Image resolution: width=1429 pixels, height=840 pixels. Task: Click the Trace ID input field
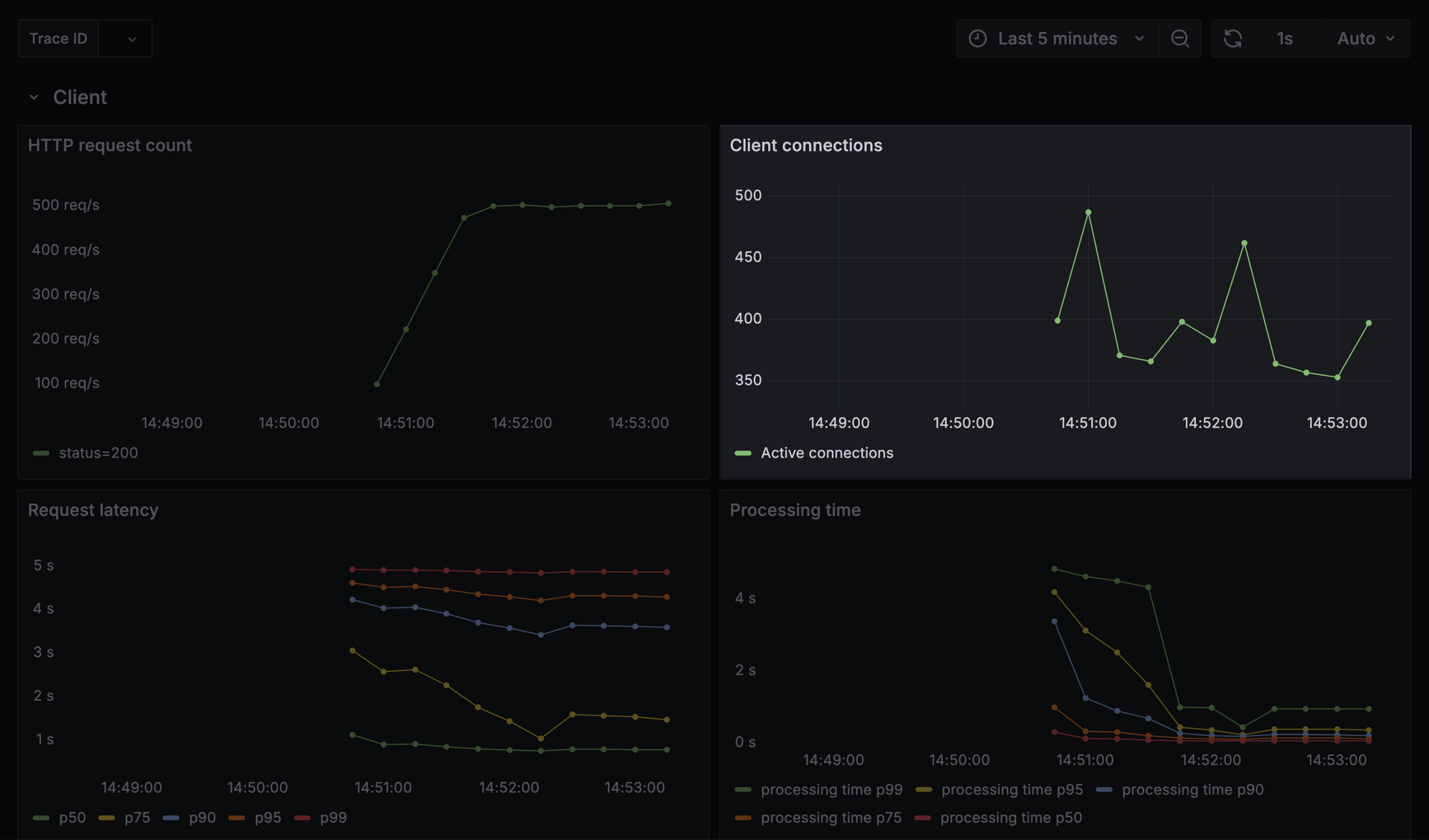58,38
